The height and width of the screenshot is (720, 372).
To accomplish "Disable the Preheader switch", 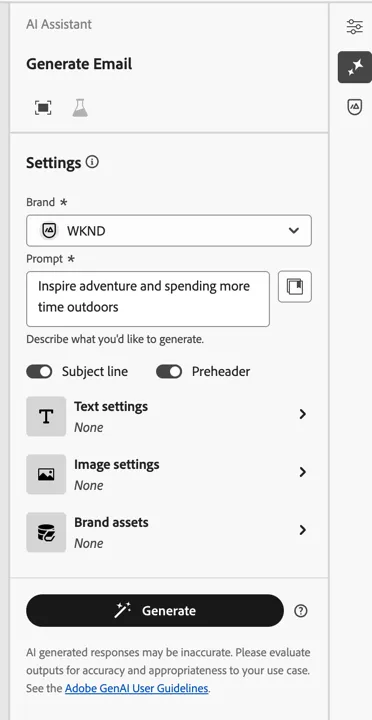I will click(169, 371).
